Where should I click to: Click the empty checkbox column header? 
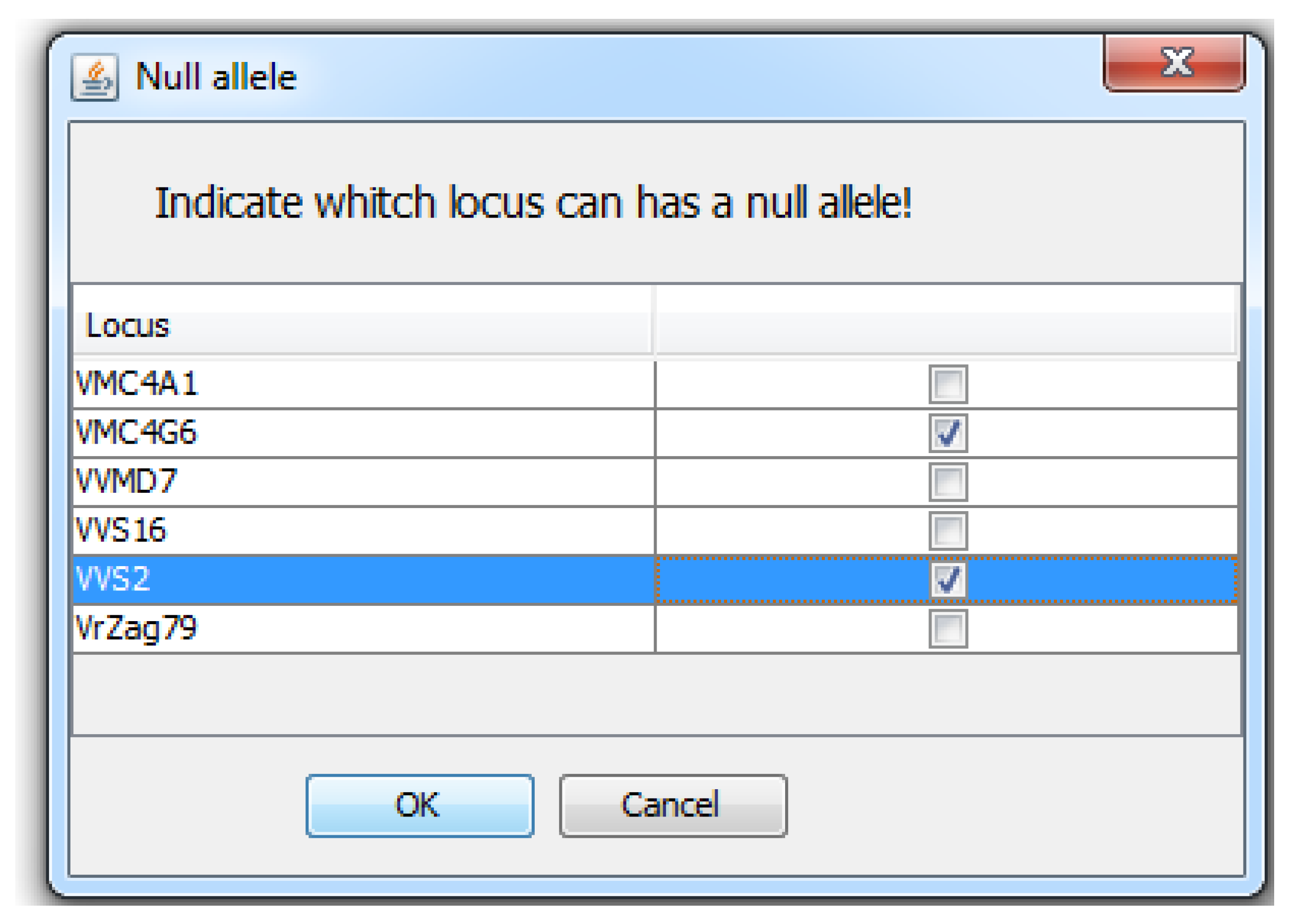click(x=945, y=327)
